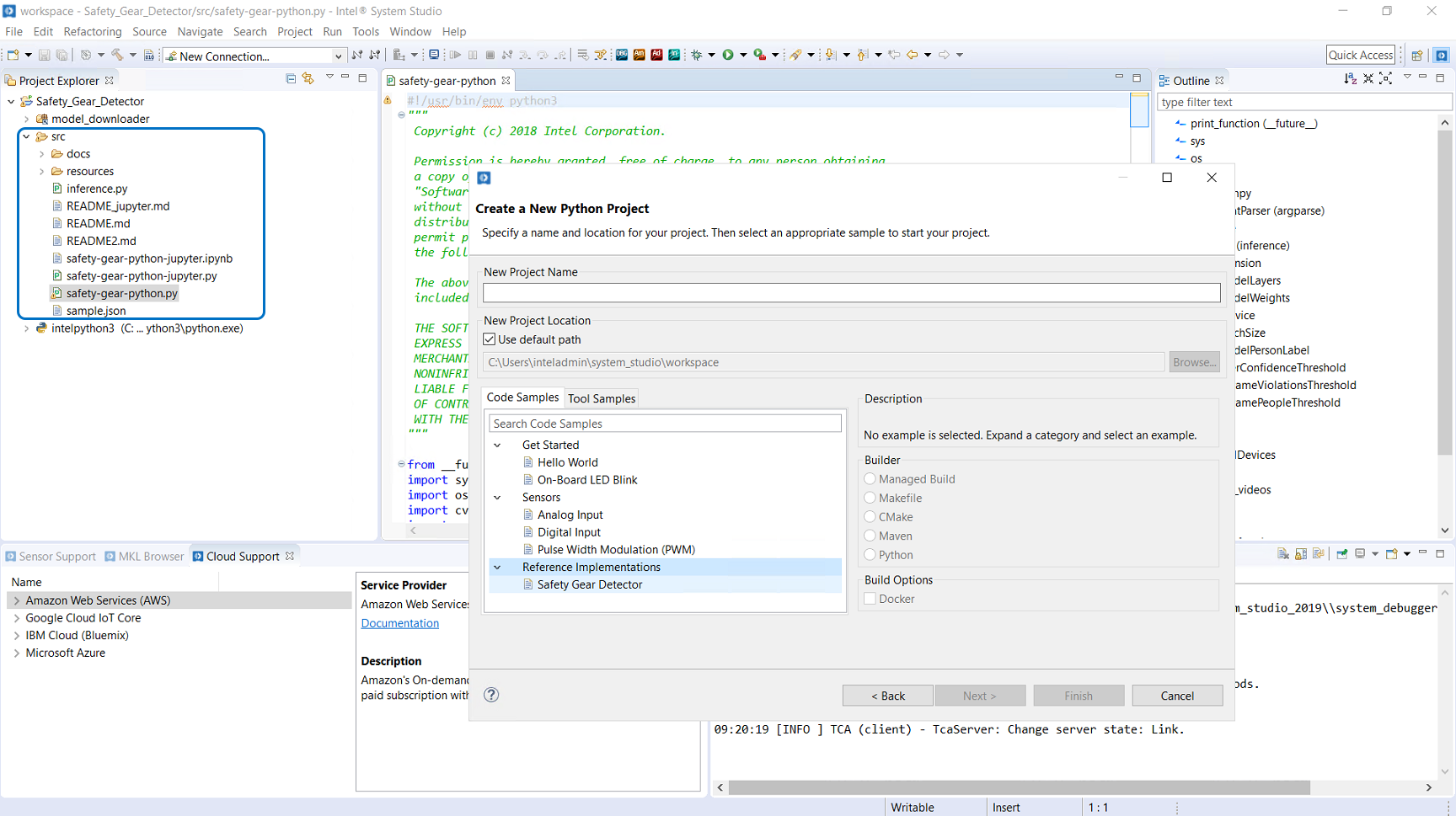Image resolution: width=1456 pixels, height=816 pixels.
Task: Click the help question mark in wizard
Action: [491, 695]
